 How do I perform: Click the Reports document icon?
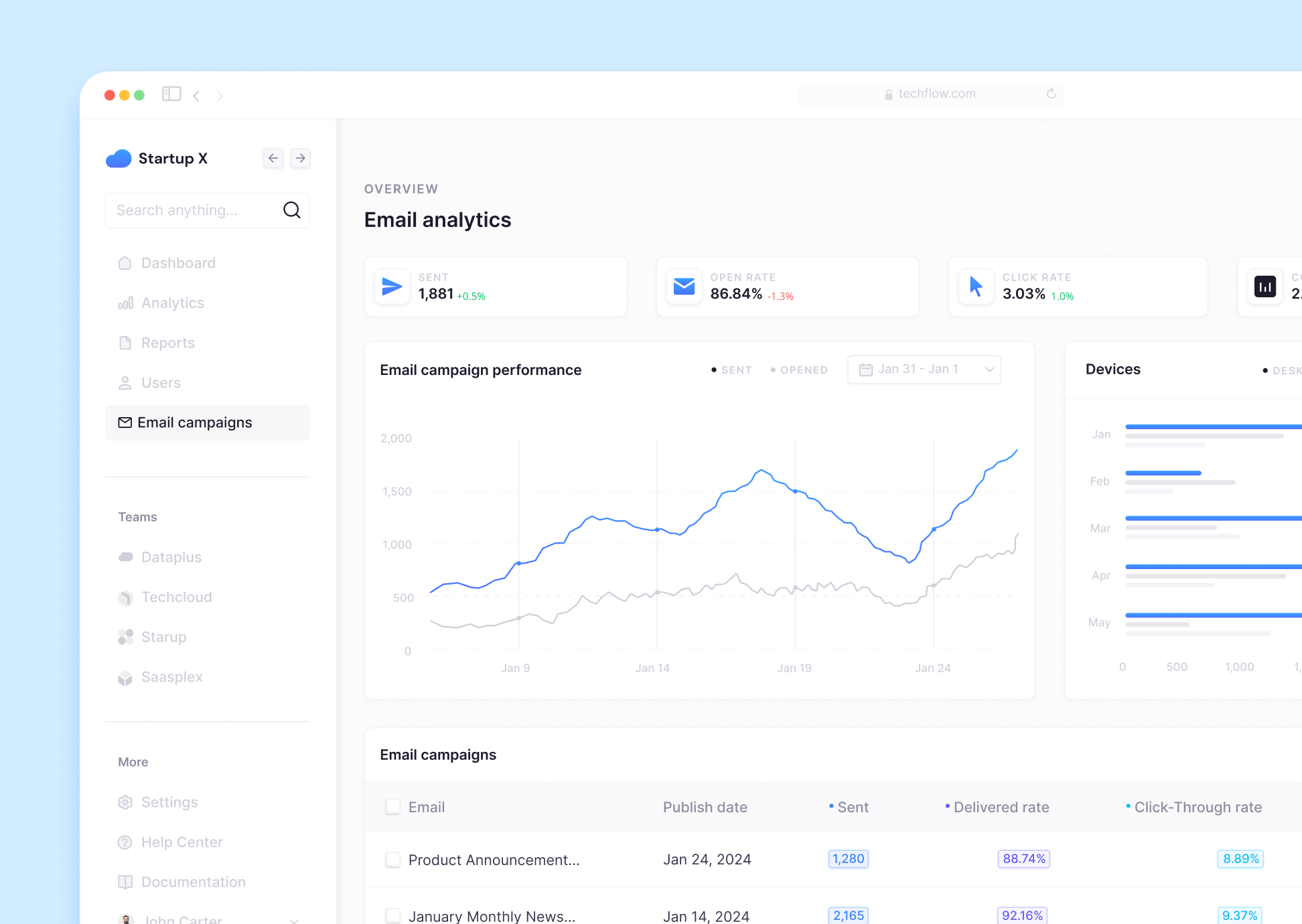125,343
